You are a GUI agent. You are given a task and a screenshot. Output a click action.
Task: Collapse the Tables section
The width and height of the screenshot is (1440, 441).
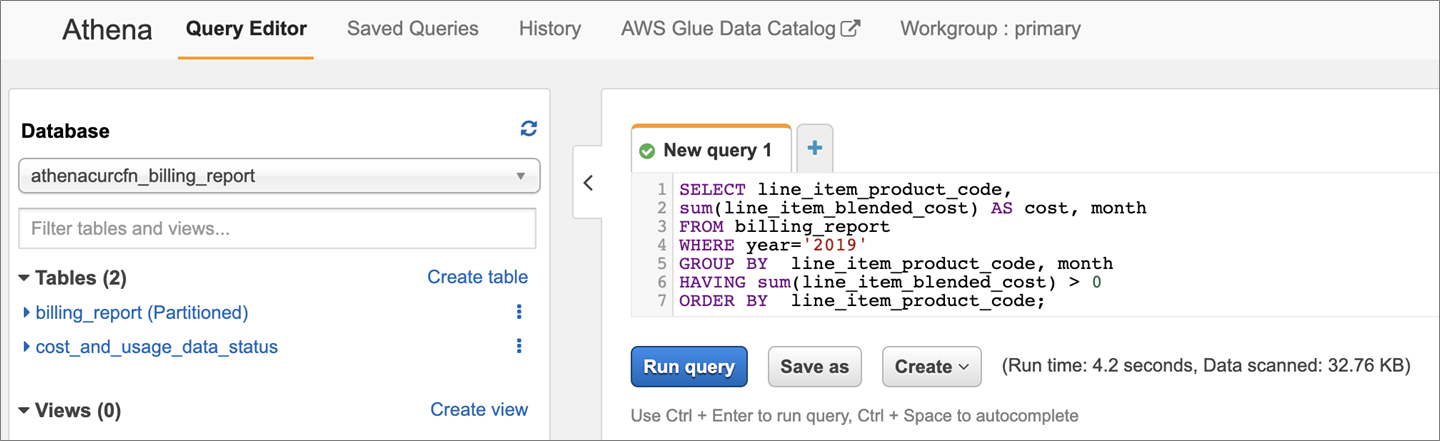[x=25, y=278]
